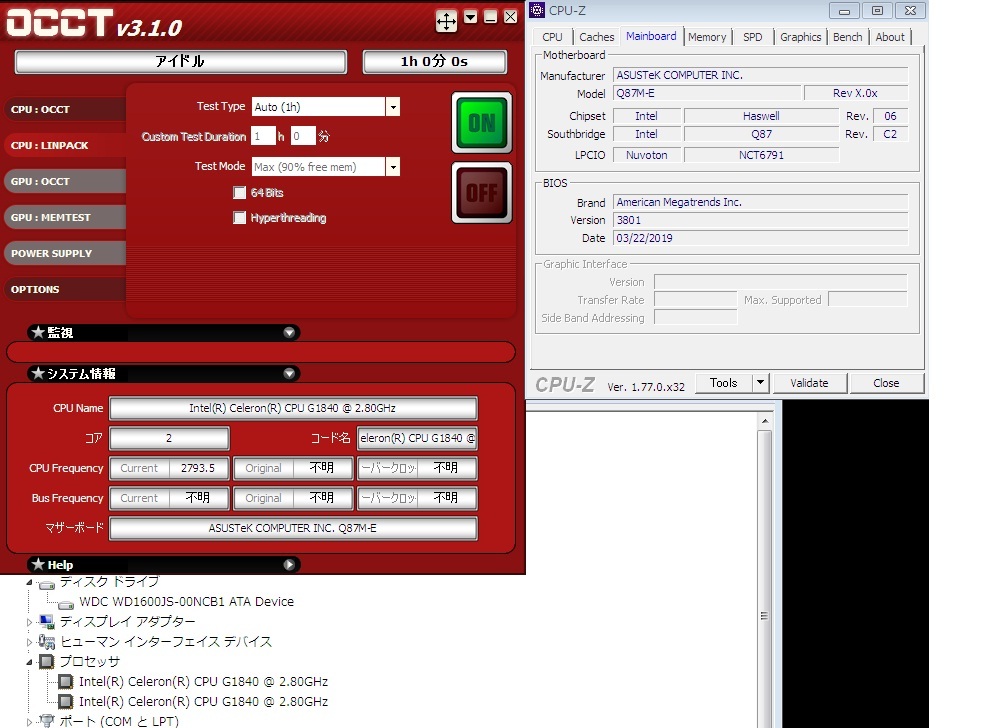Click scrollbar up arrow in device manager

(x=764, y=421)
